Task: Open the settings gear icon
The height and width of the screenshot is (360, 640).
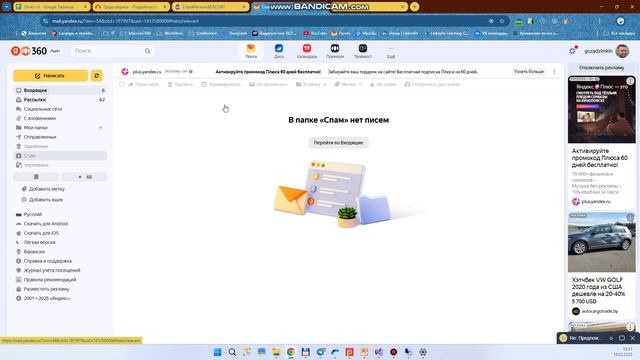Action: pyautogui.click(x=572, y=51)
